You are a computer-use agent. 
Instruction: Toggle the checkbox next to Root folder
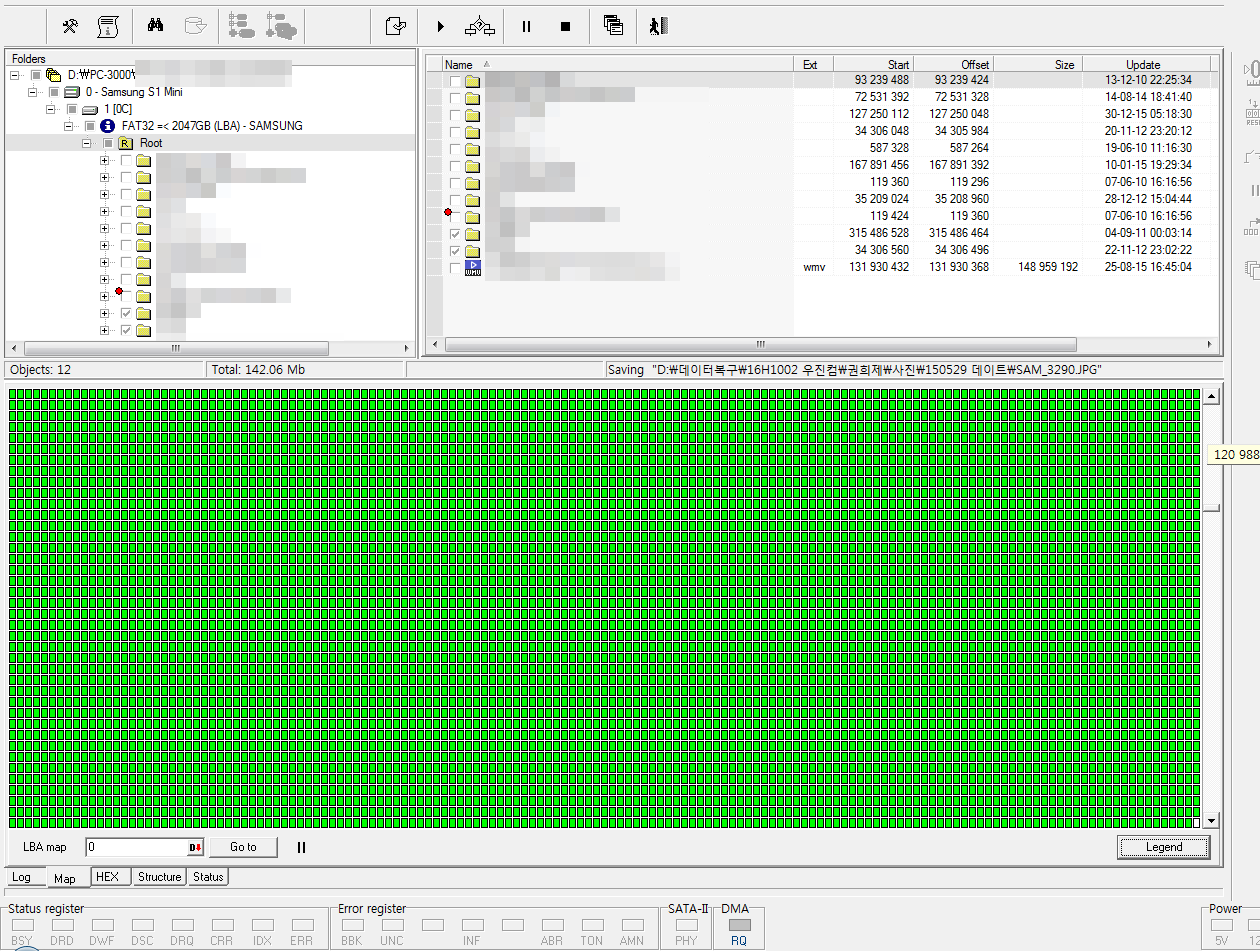pos(107,143)
